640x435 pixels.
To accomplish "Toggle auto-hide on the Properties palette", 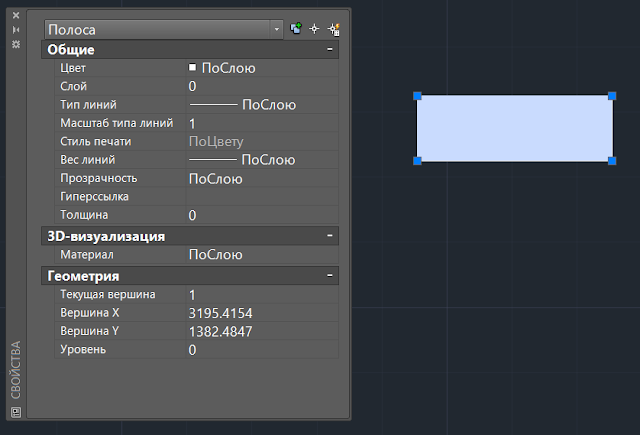I will [16, 30].
